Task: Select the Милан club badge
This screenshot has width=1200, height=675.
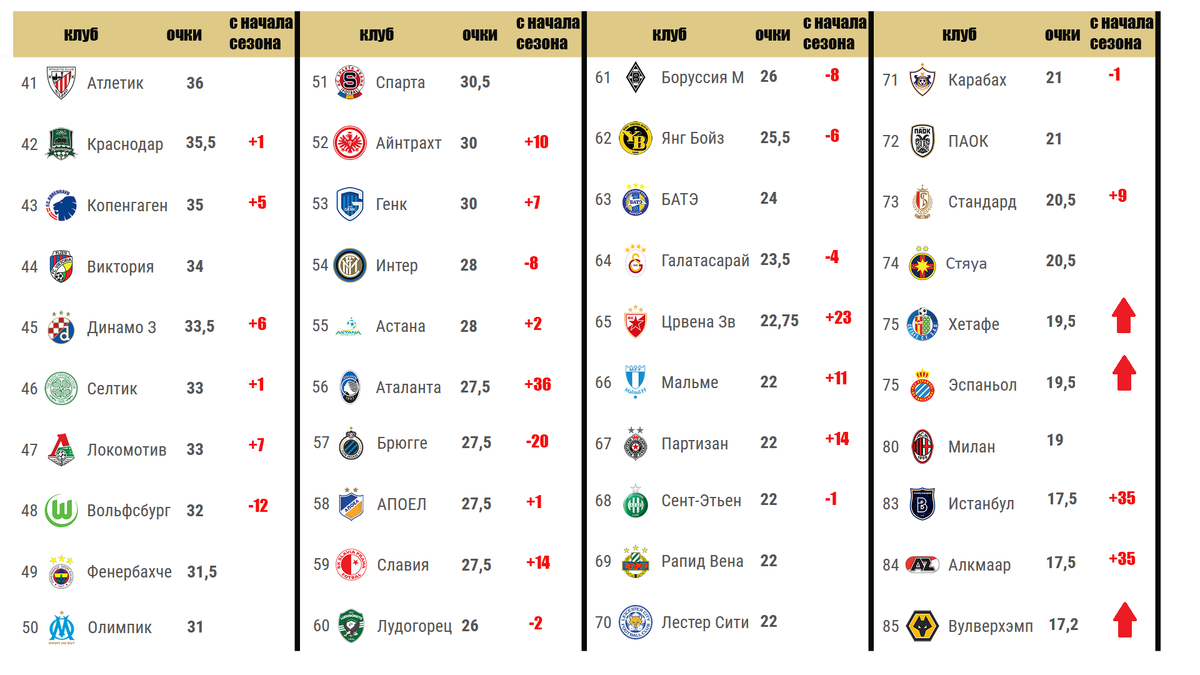Action: click(922, 446)
